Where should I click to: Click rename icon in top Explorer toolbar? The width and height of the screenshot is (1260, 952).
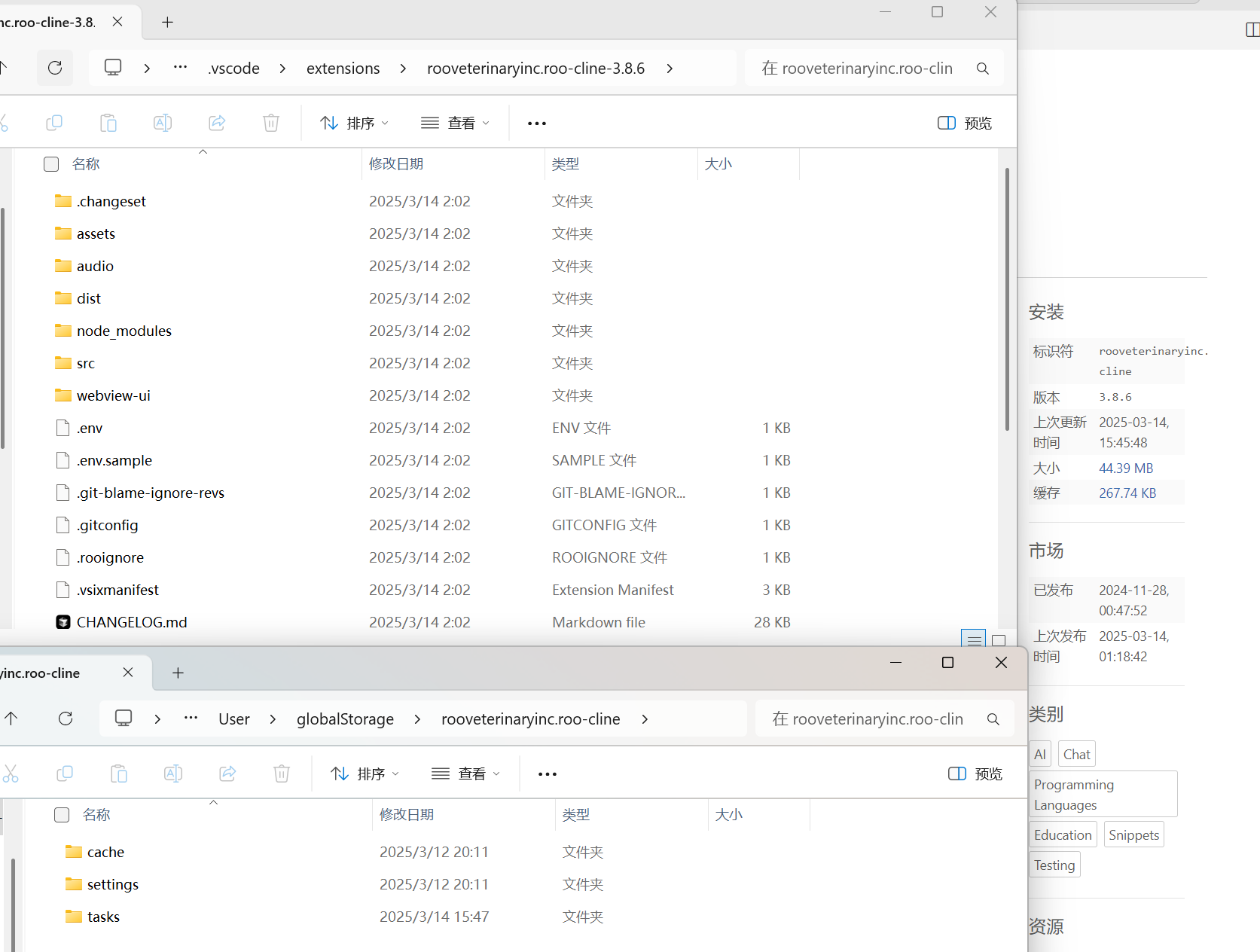coord(163,123)
